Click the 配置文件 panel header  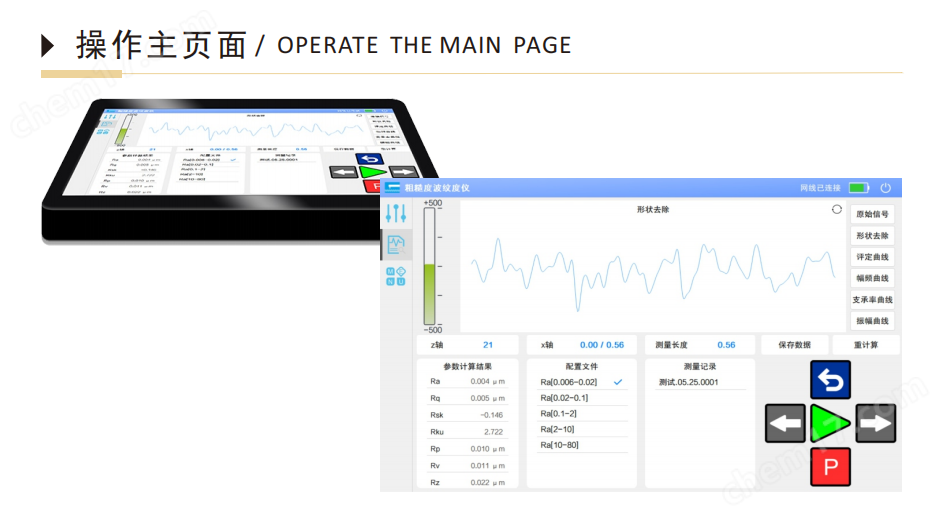(582, 367)
